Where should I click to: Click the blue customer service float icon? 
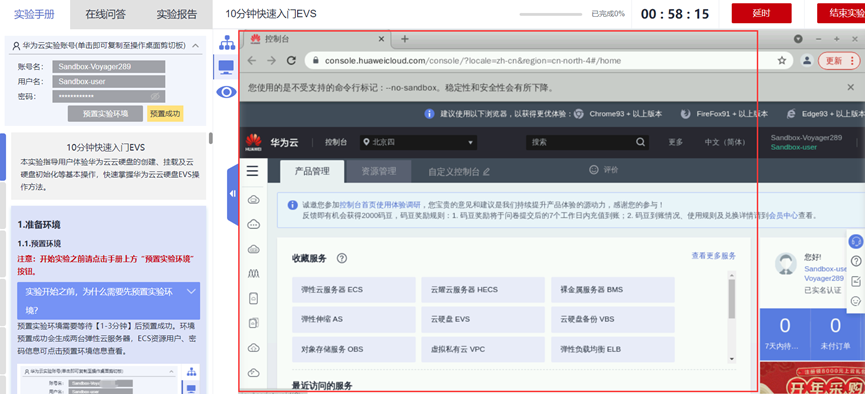pos(856,241)
